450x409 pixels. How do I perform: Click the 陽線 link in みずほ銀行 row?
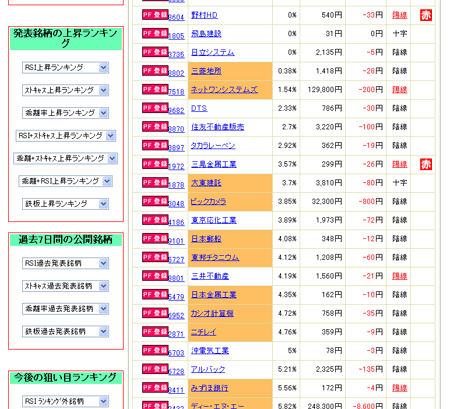coord(399,388)
